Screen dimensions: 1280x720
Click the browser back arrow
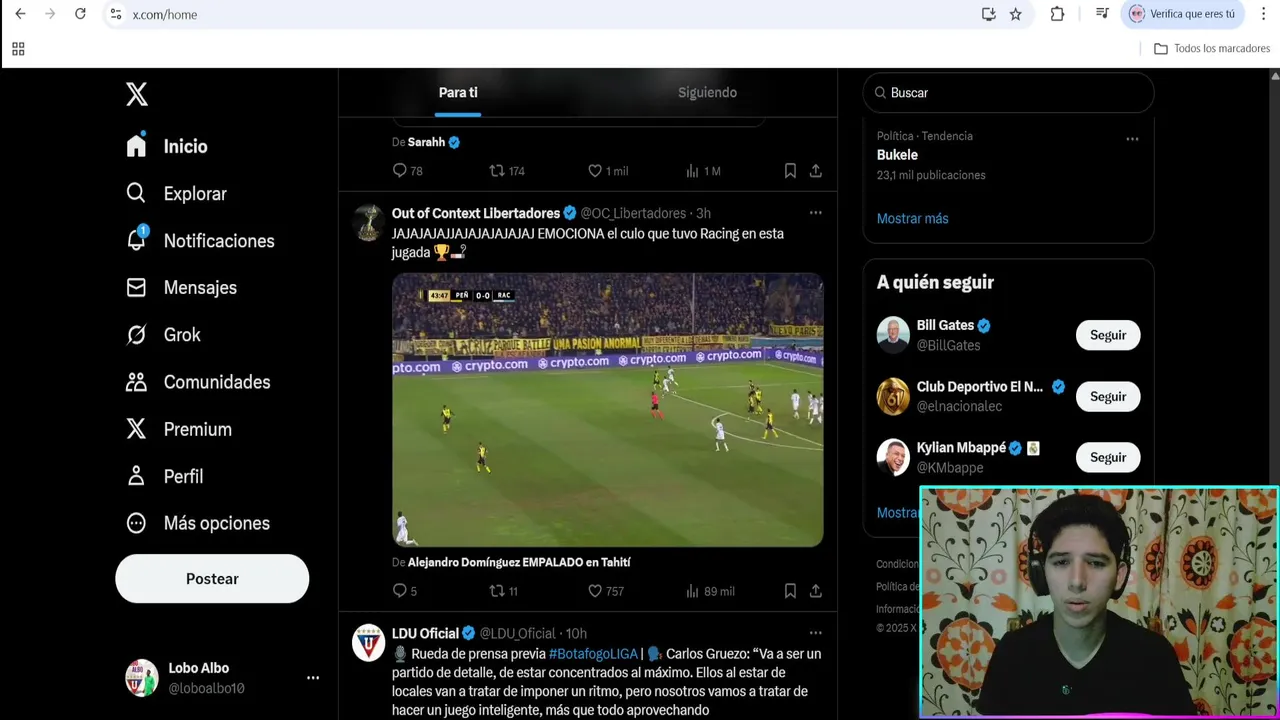coord(20,14)
